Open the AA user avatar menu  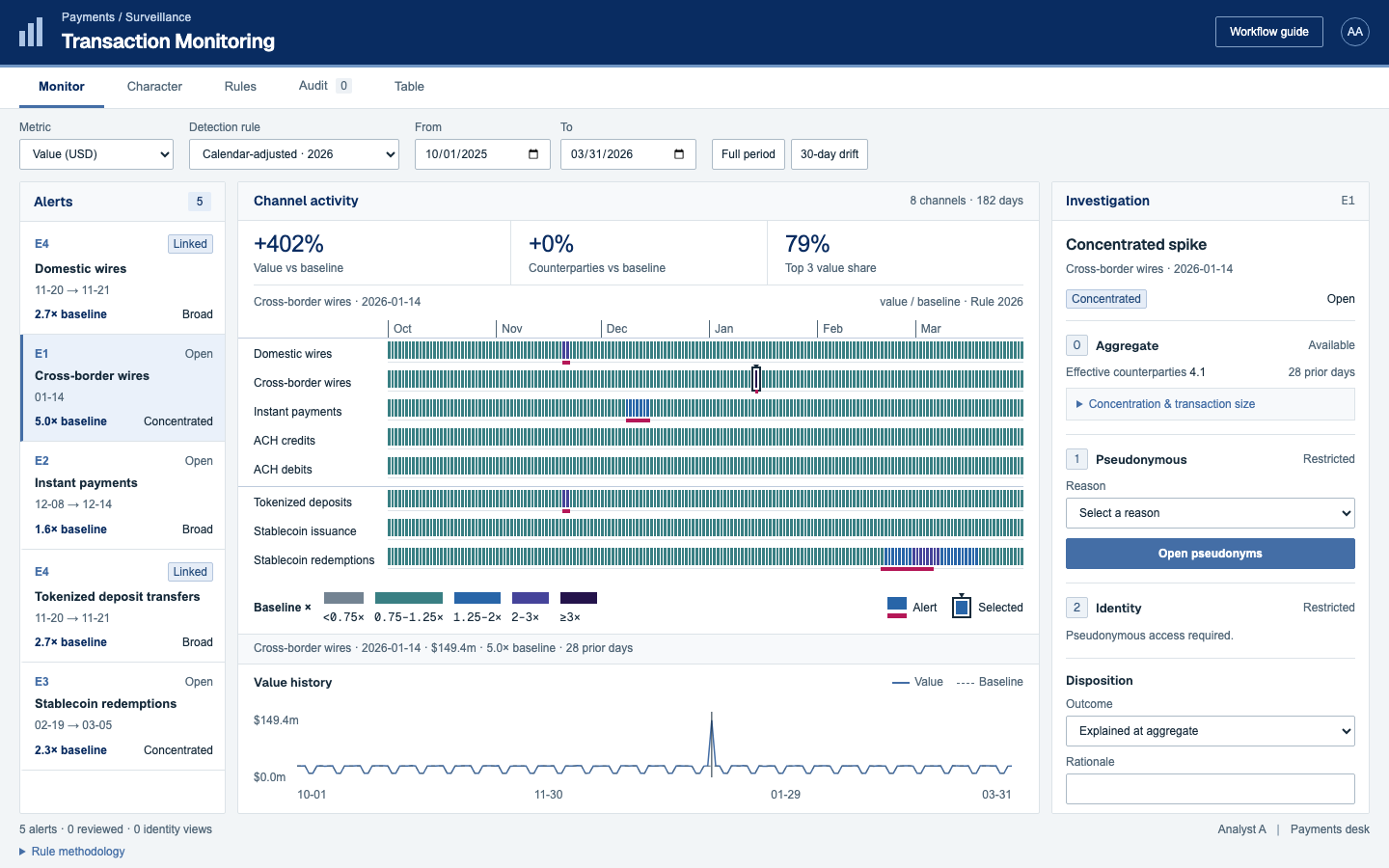pos(1355,32)
